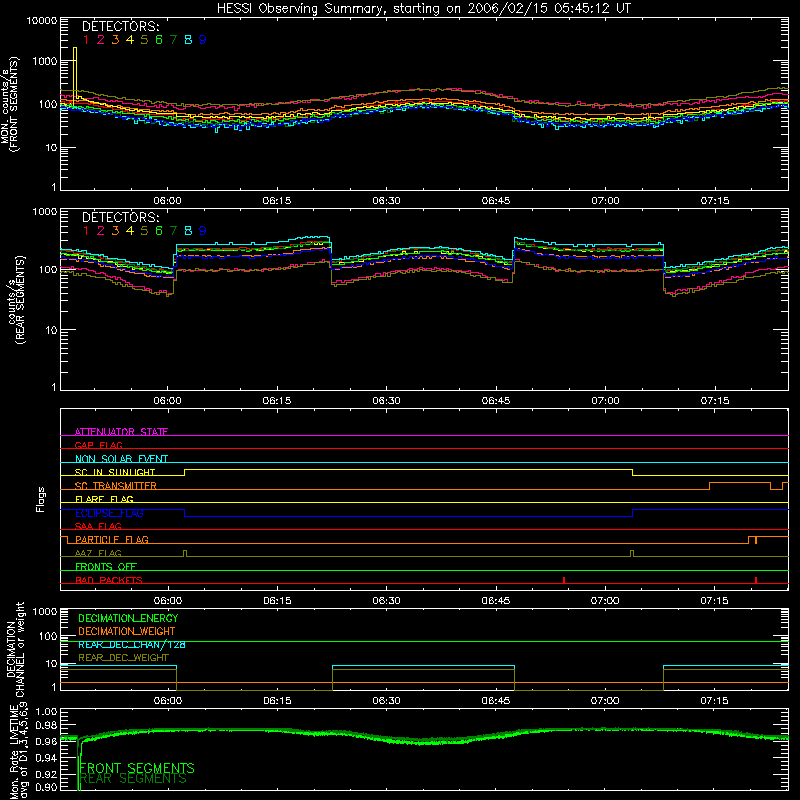Click the 0.98 tick on the livetime axis
This screenshot has height=800, width=800.
click(x=48, y=725)
